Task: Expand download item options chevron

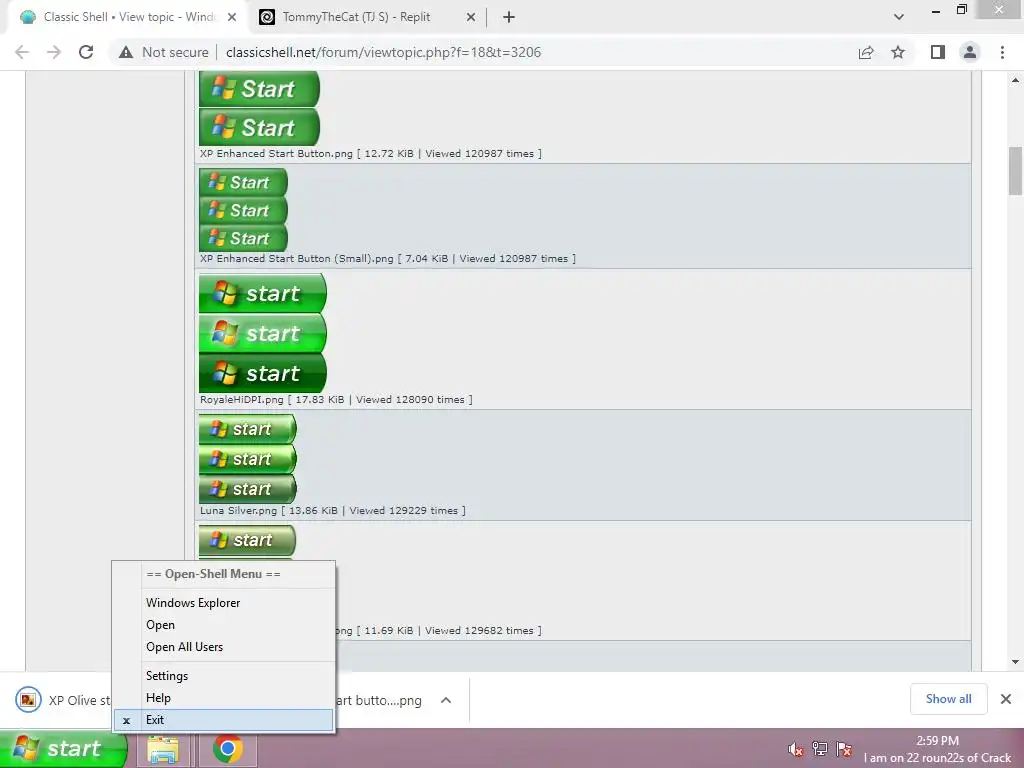Action: click(x=446, y=700)
